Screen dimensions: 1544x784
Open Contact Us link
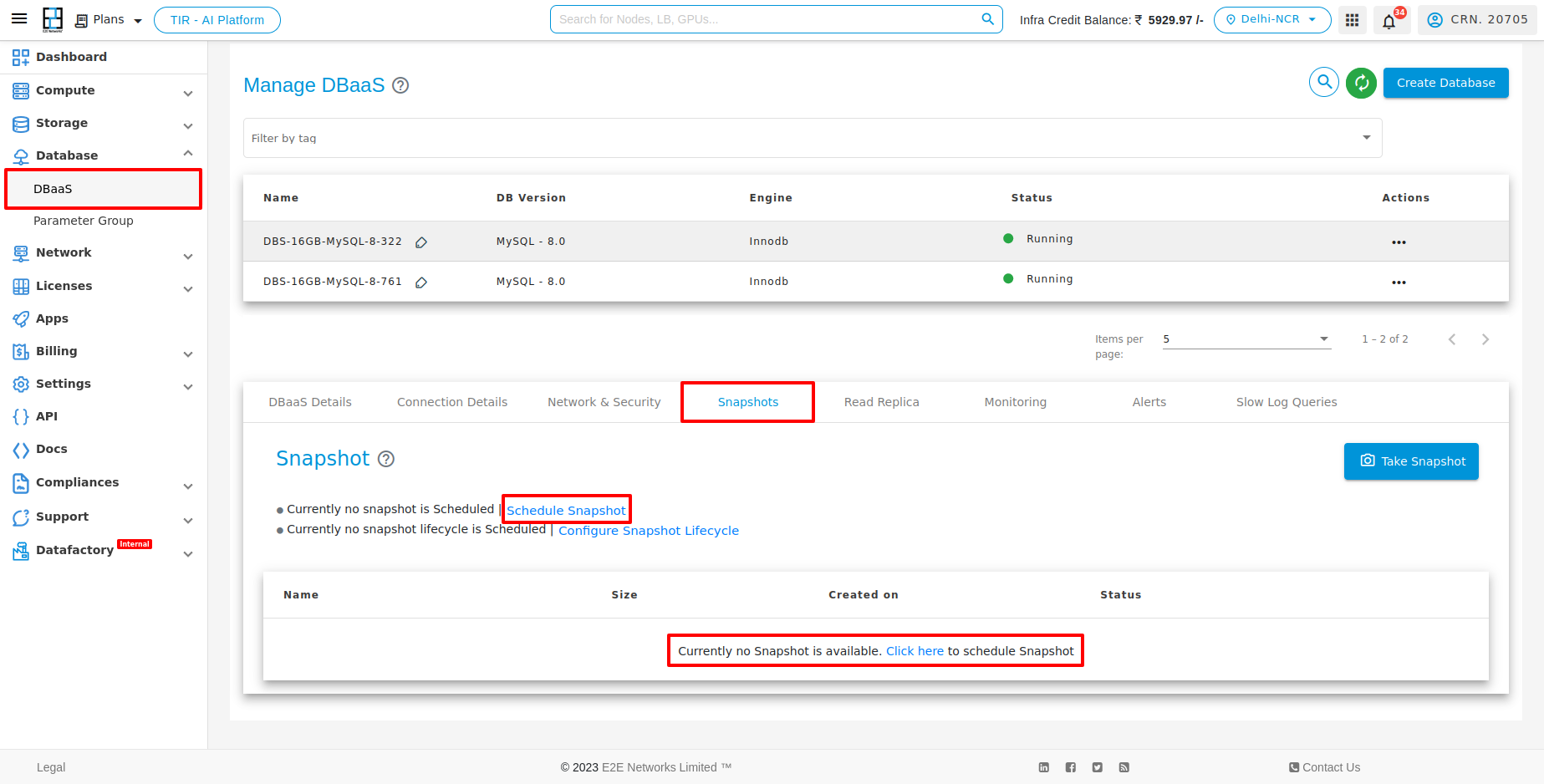pos(1325,767)
